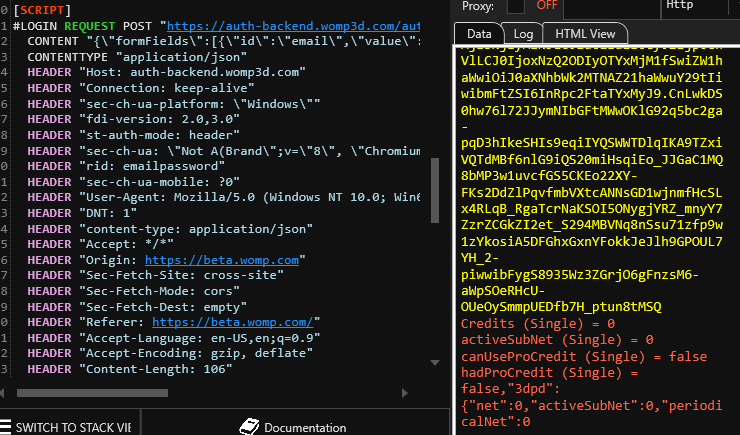The image size is (740, 435).
Task: Click the stack view hamburger icon
Action: pos(5,427)
